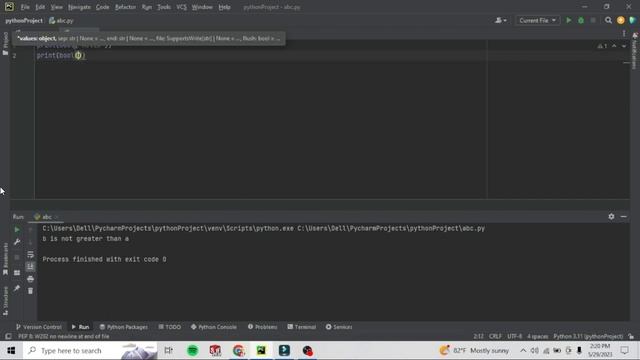Click the stop icon in Run panel

[17, 257]
